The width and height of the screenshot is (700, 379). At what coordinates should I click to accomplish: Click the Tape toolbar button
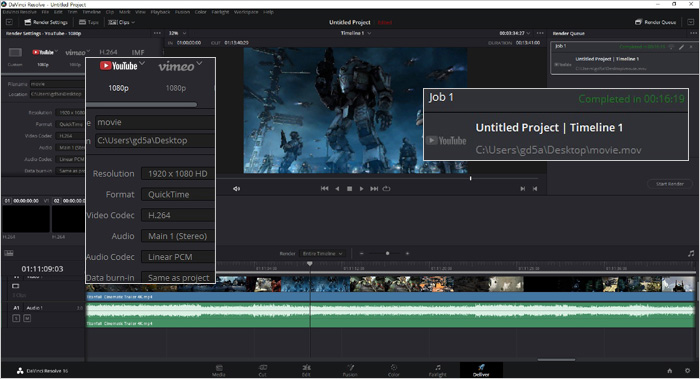point(89,22)
